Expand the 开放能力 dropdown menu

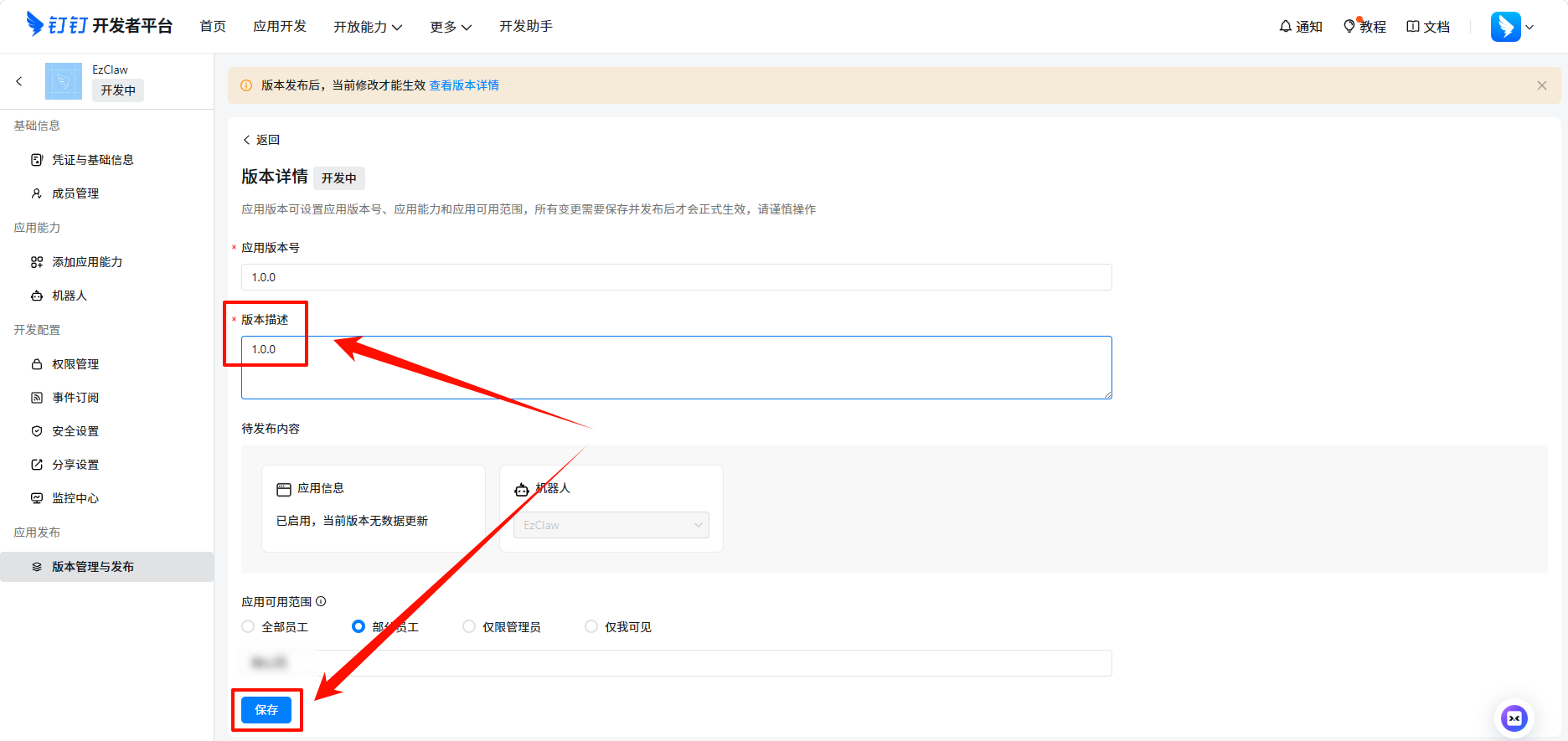[x=368, y=27]
